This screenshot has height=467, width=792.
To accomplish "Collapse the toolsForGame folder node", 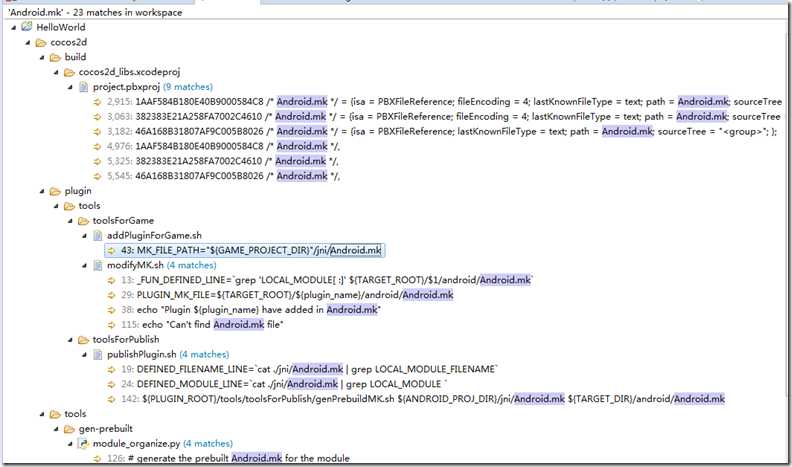I will tap(71, 221).
